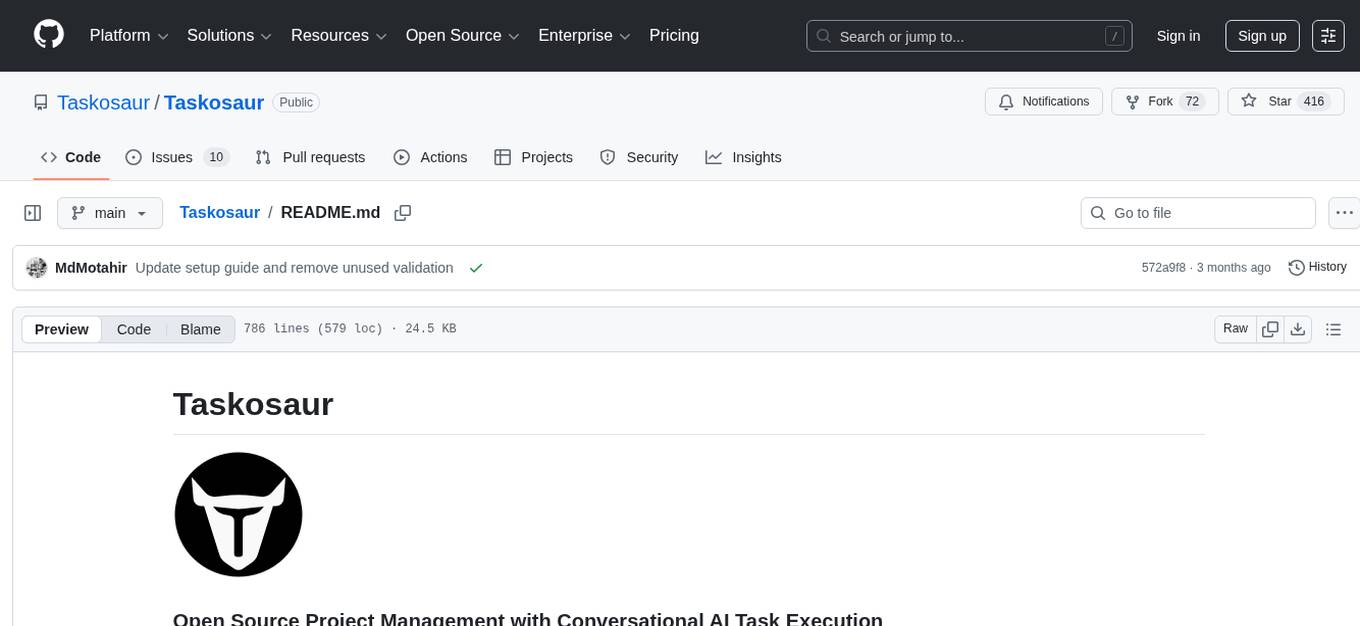Image resolution: width=1360 pixels, height=626 pixels.
Task: Click the Go to file search field
Action: (1198, 213)
